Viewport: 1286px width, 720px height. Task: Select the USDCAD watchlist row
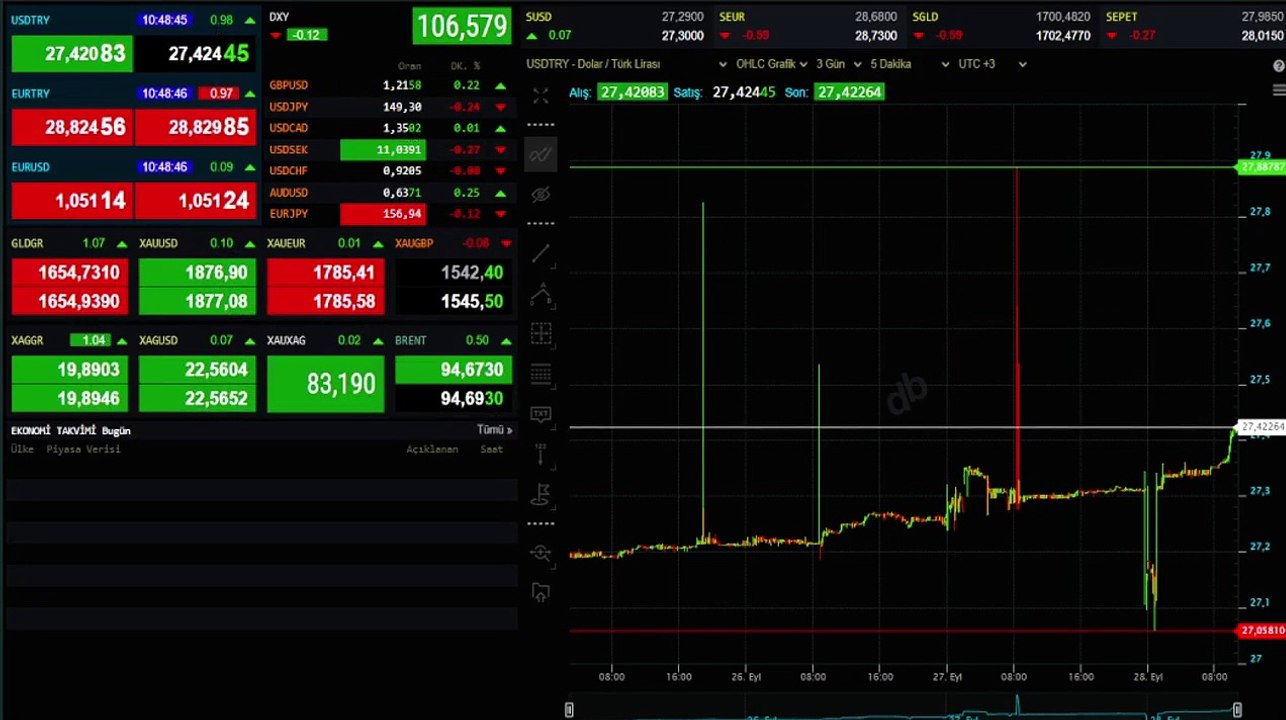point(390,128)
